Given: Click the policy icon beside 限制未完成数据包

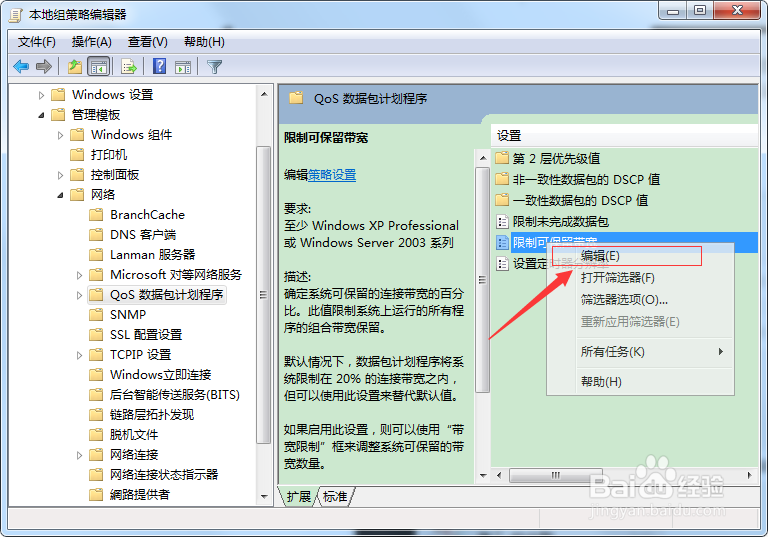Looking at the screenshot, I should click(502, 221).
